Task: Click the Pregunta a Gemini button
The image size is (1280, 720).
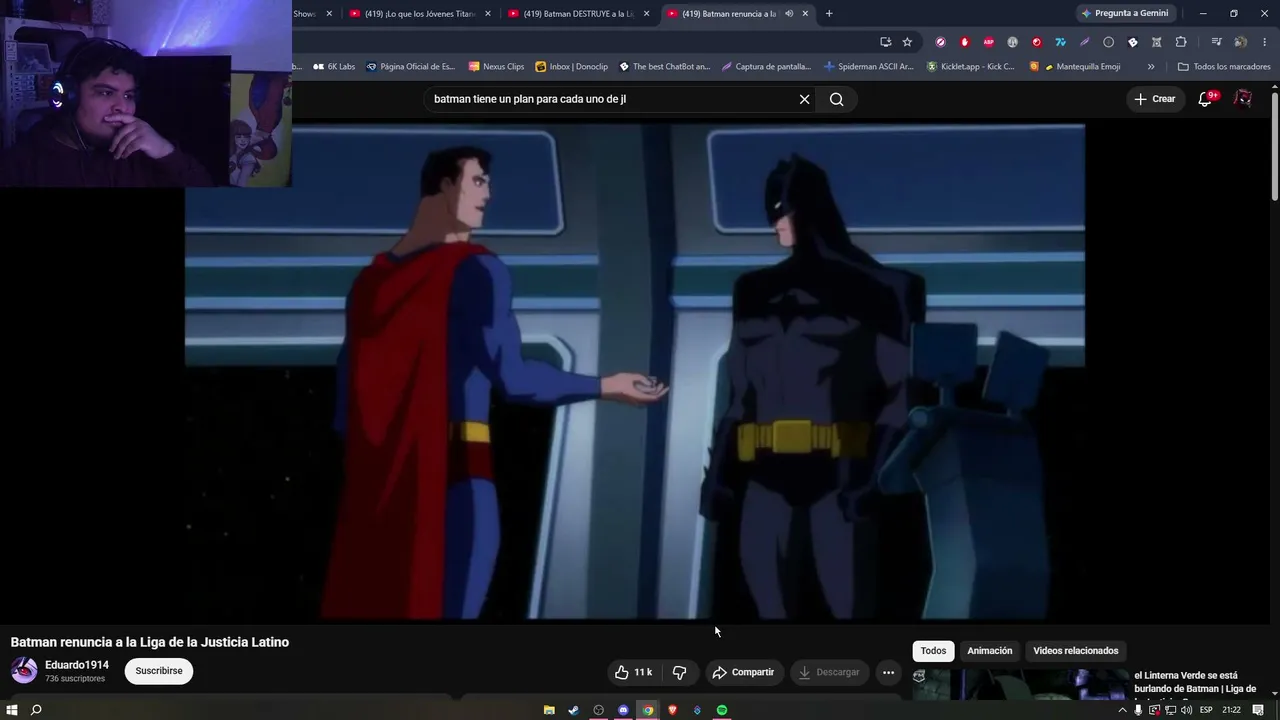Action: 1125,13
